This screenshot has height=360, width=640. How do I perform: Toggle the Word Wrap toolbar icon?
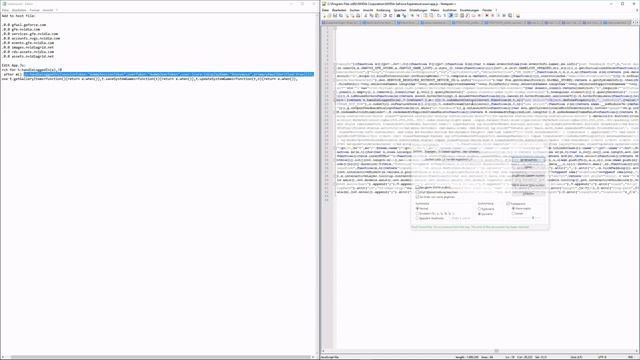[x=438, y=16]
